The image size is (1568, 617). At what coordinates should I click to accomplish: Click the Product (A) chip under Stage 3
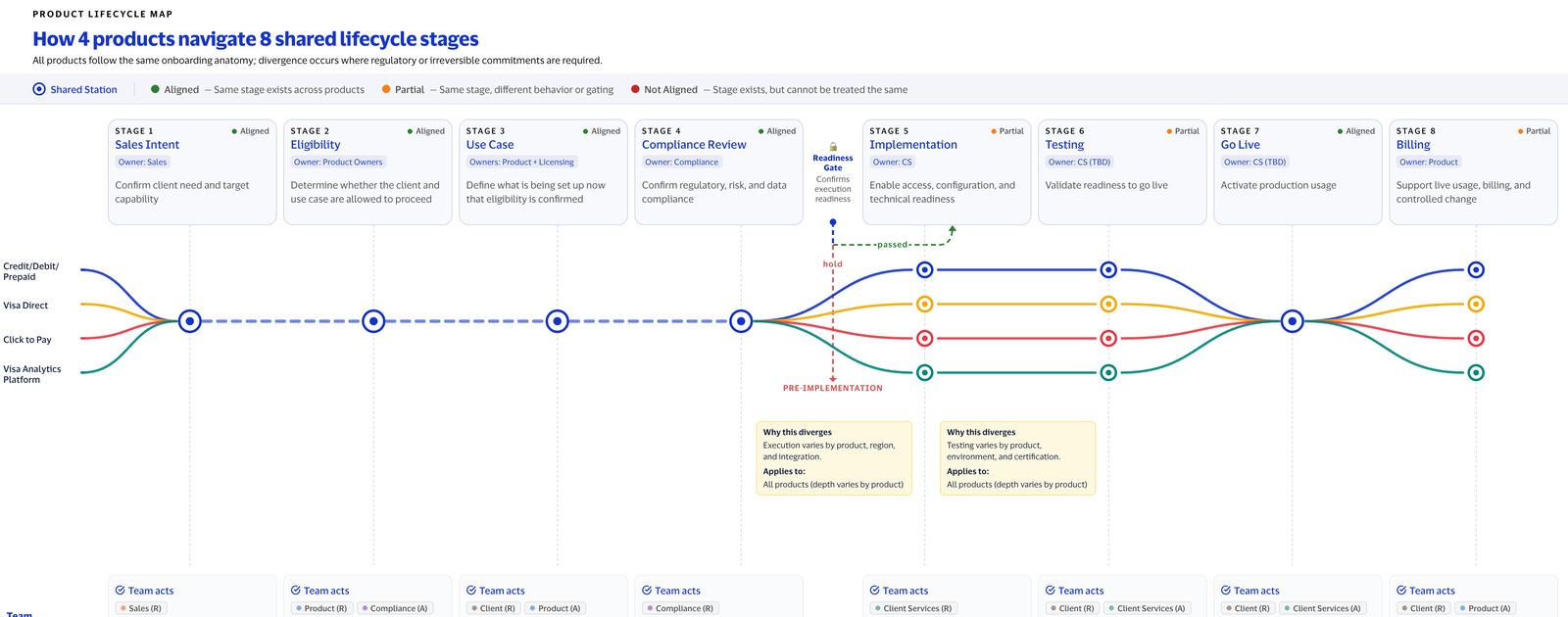[x=556, y=608]
